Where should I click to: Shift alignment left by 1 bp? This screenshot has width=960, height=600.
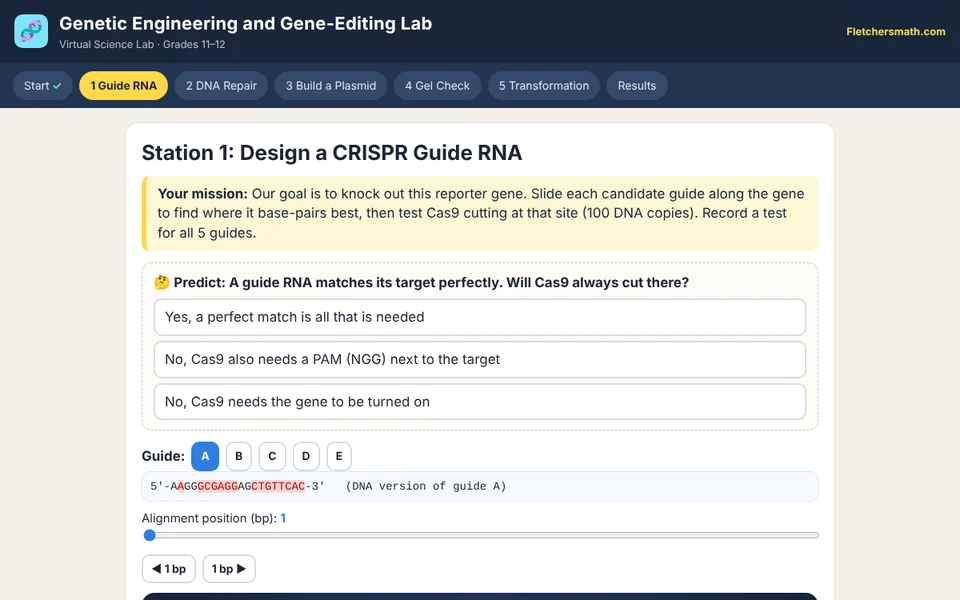pyautogui.click(x=168, y=569)
